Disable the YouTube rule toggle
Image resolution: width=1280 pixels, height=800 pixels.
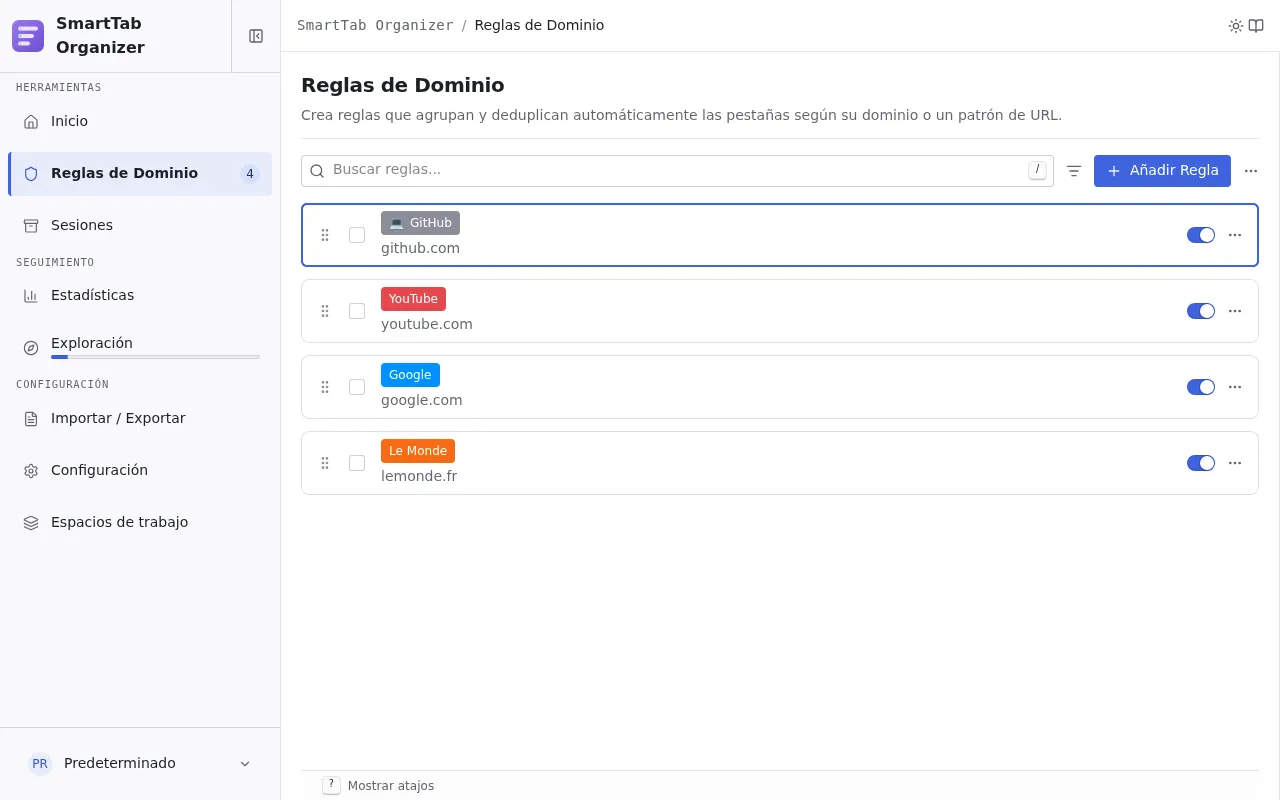pyautogui.click(x=1201, y=311)
